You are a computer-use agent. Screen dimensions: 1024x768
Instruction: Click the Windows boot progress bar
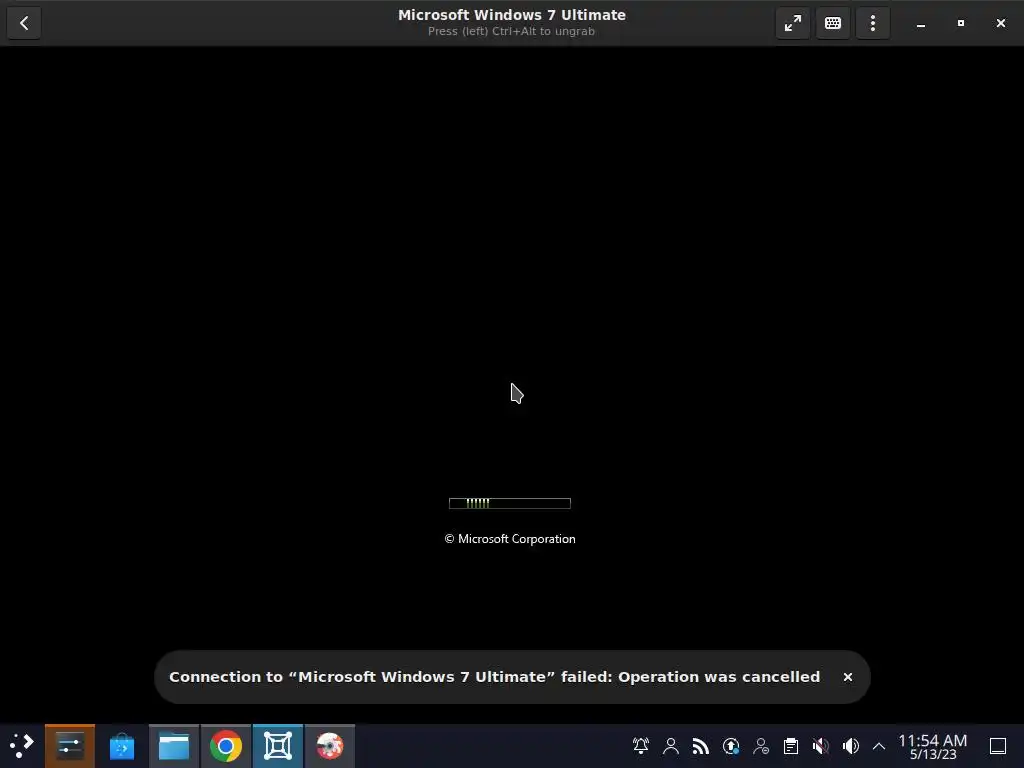coord(510,503)
